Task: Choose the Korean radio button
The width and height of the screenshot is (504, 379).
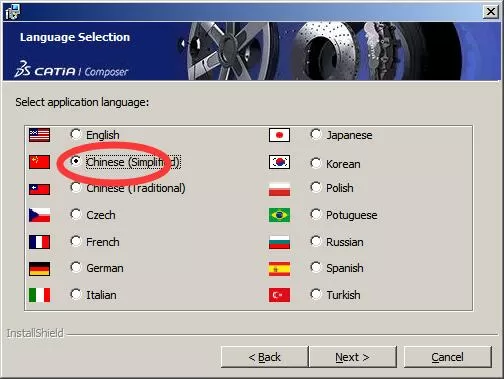Action: (x=316, y=163)
